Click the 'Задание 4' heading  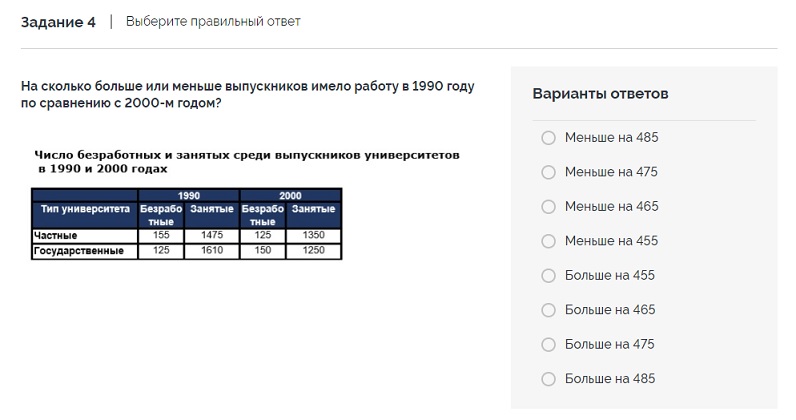pos(58,22)
